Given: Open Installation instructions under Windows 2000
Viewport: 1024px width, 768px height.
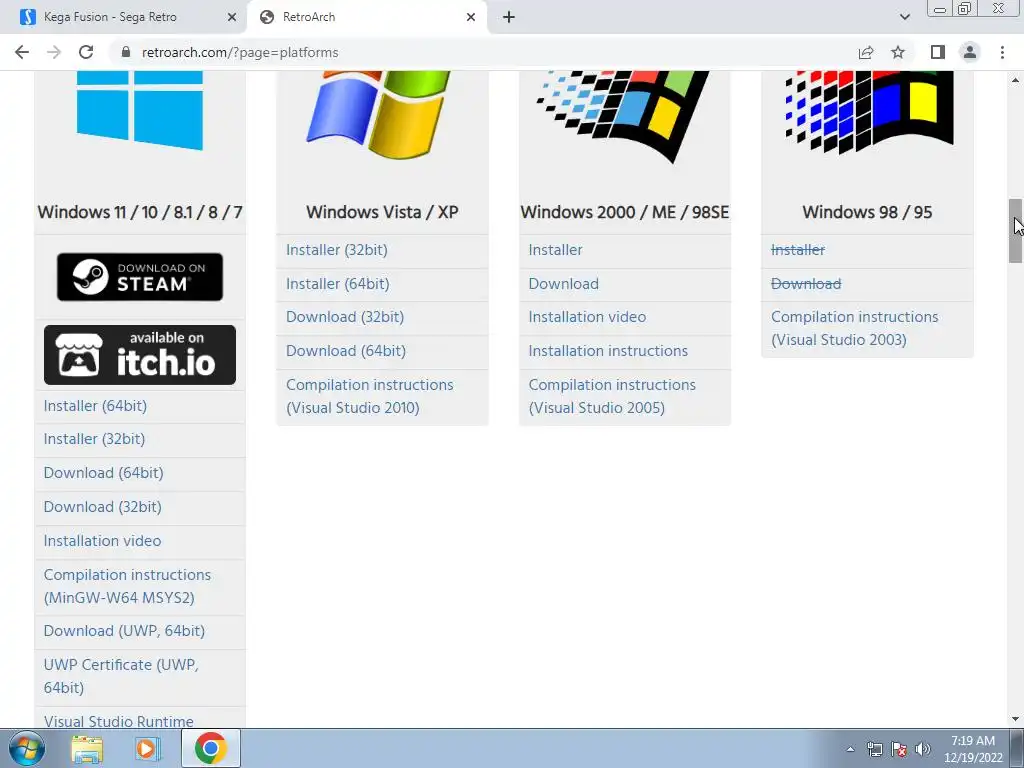Looking at the screenshot, I should pyautogui.click(x=608, y=351).
